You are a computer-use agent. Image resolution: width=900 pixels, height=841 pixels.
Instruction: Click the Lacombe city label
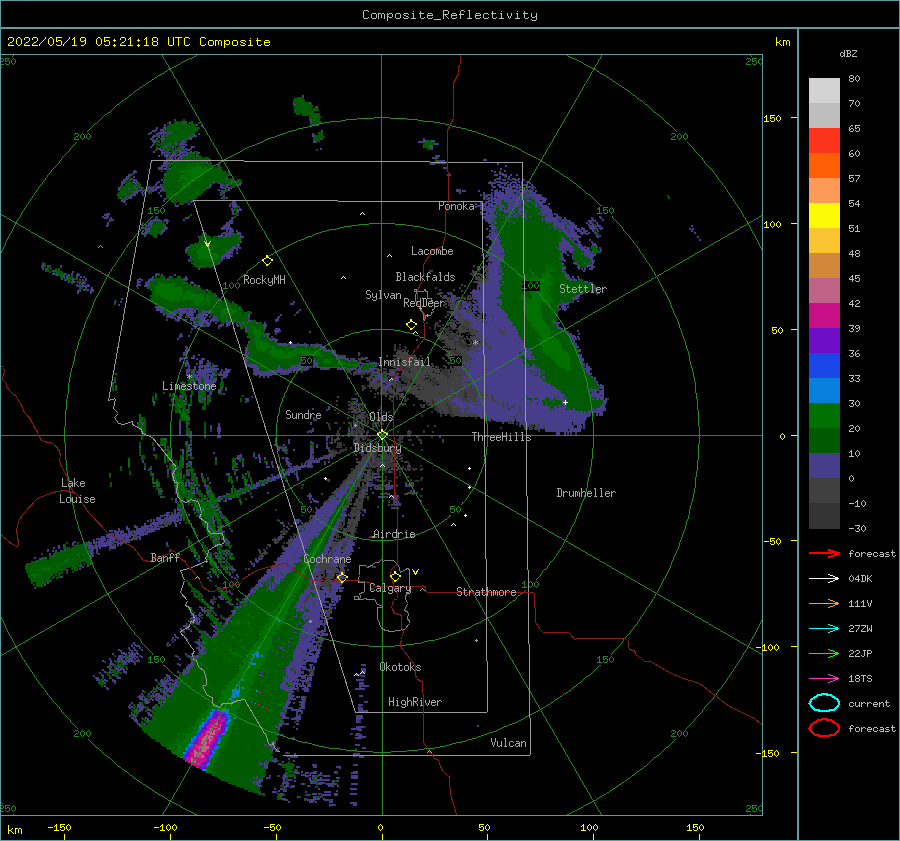click(x=432, y=251)
